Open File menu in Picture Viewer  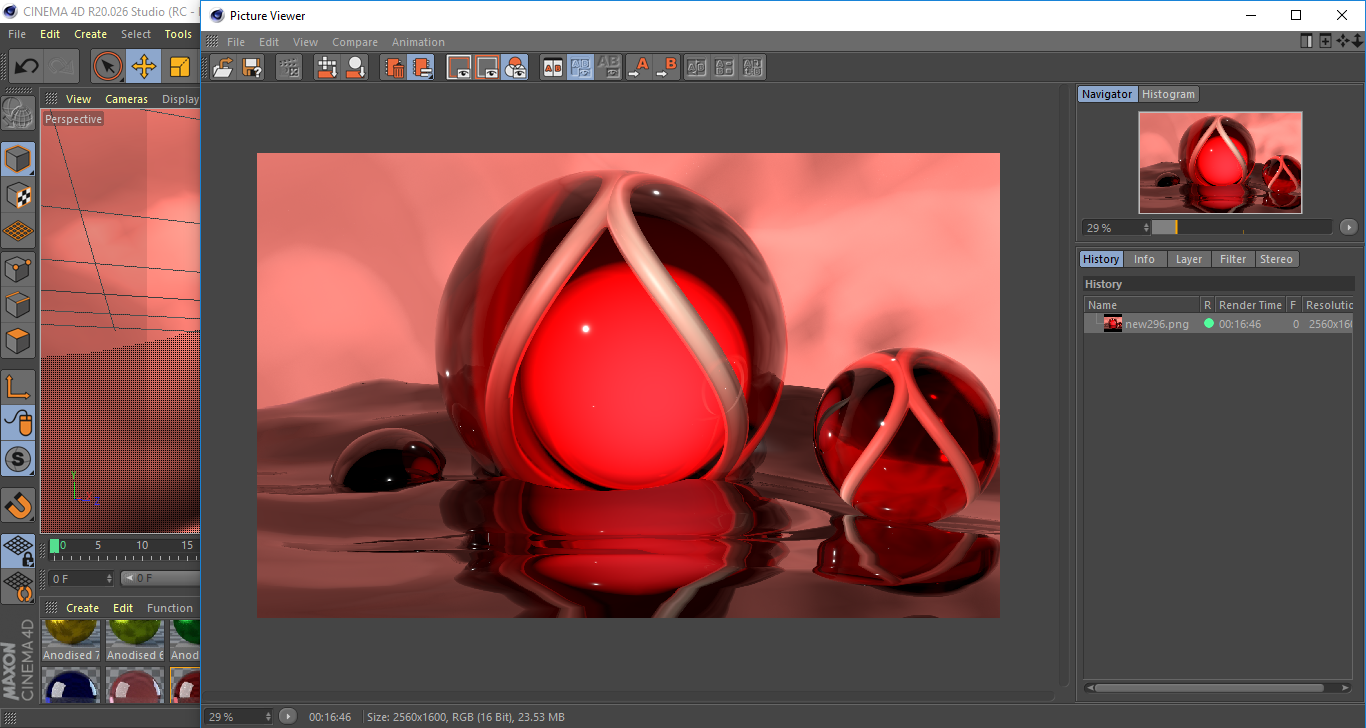[x=236, y=42]
